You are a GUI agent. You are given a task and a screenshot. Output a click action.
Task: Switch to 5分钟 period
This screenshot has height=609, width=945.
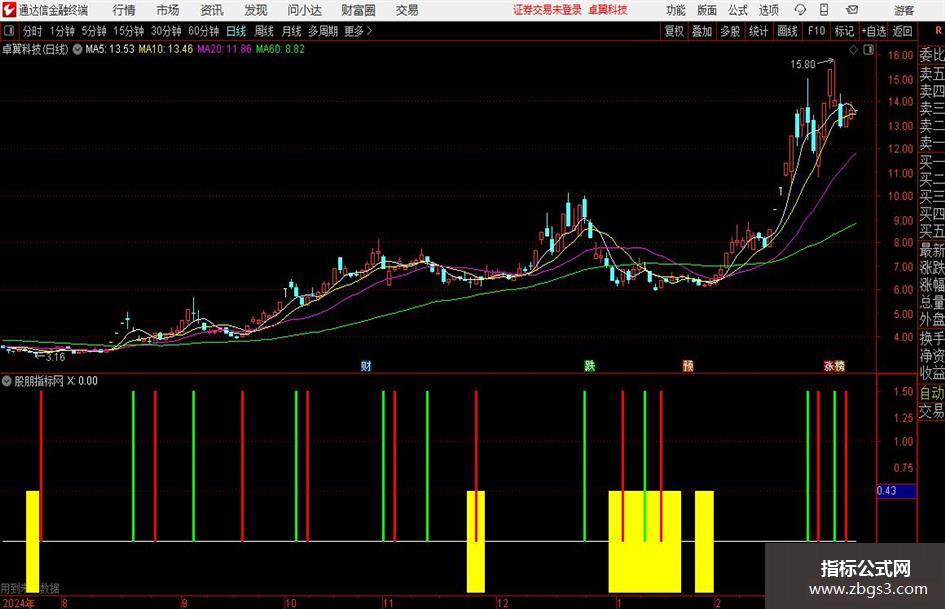pos(94,31)
